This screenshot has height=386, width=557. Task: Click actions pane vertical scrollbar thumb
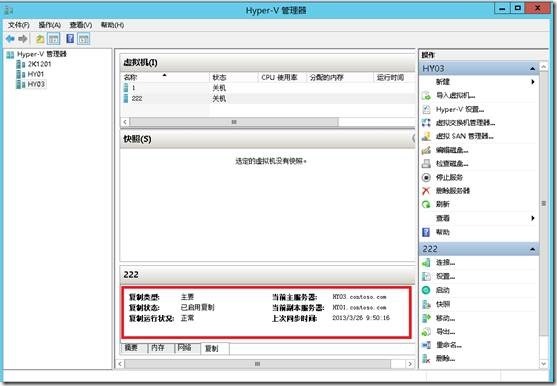pyautogui.click(x=544, y=203)
